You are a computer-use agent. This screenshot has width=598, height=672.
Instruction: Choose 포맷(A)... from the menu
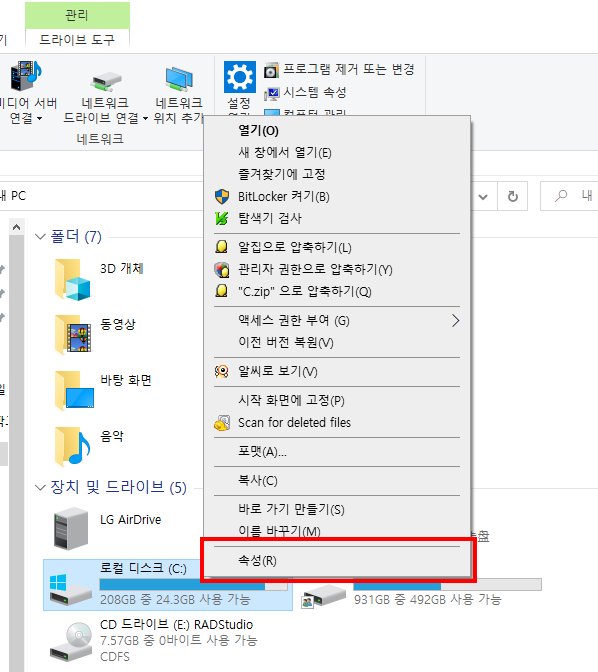[337, 451]
